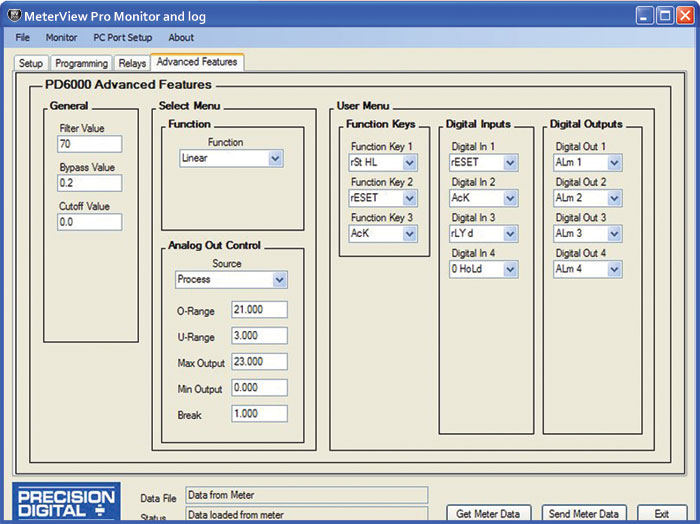This screenshot has height=524, width=700.
Task: Click the Max Output value field
Action: coord(259,362)
